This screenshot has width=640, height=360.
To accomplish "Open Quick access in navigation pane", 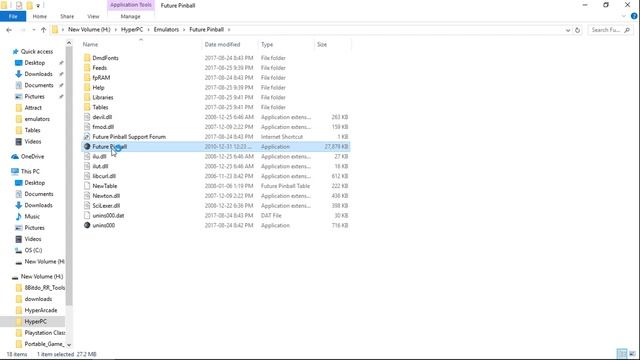I will (x=37, y=51).
